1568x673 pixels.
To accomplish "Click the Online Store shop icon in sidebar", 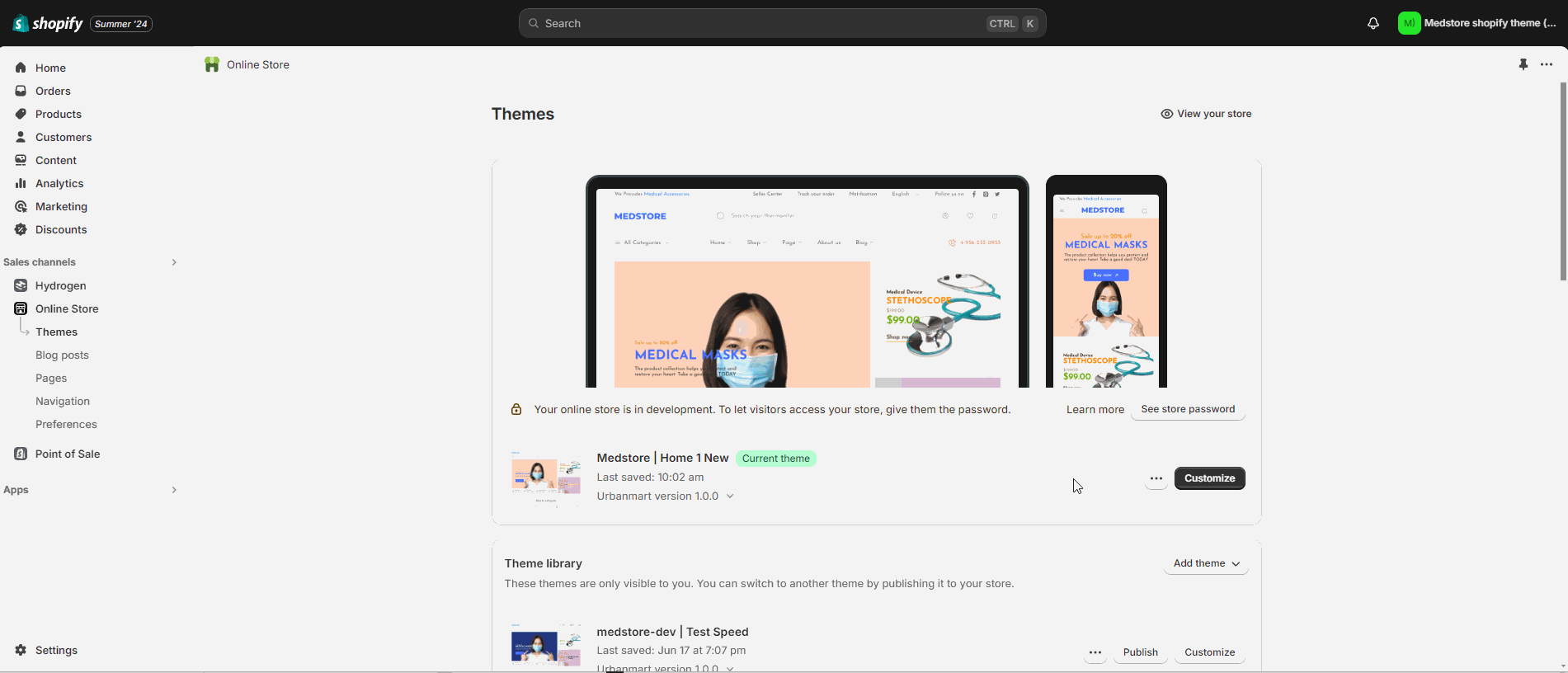I will pos(21,308).
